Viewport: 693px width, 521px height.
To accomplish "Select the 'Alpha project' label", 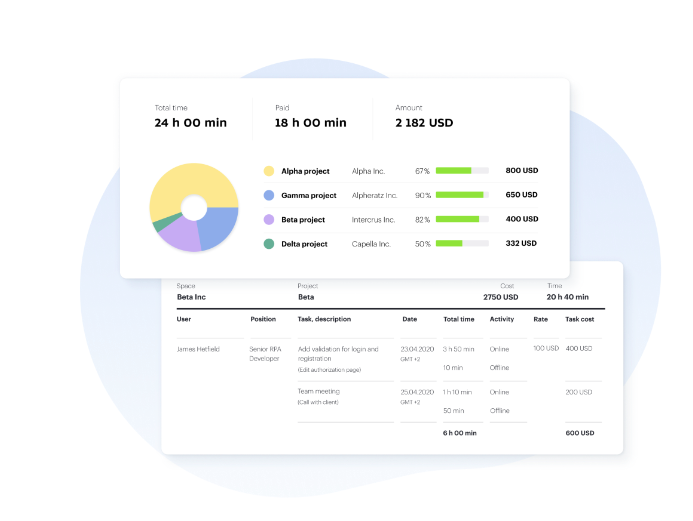I will tap(305, 171).
